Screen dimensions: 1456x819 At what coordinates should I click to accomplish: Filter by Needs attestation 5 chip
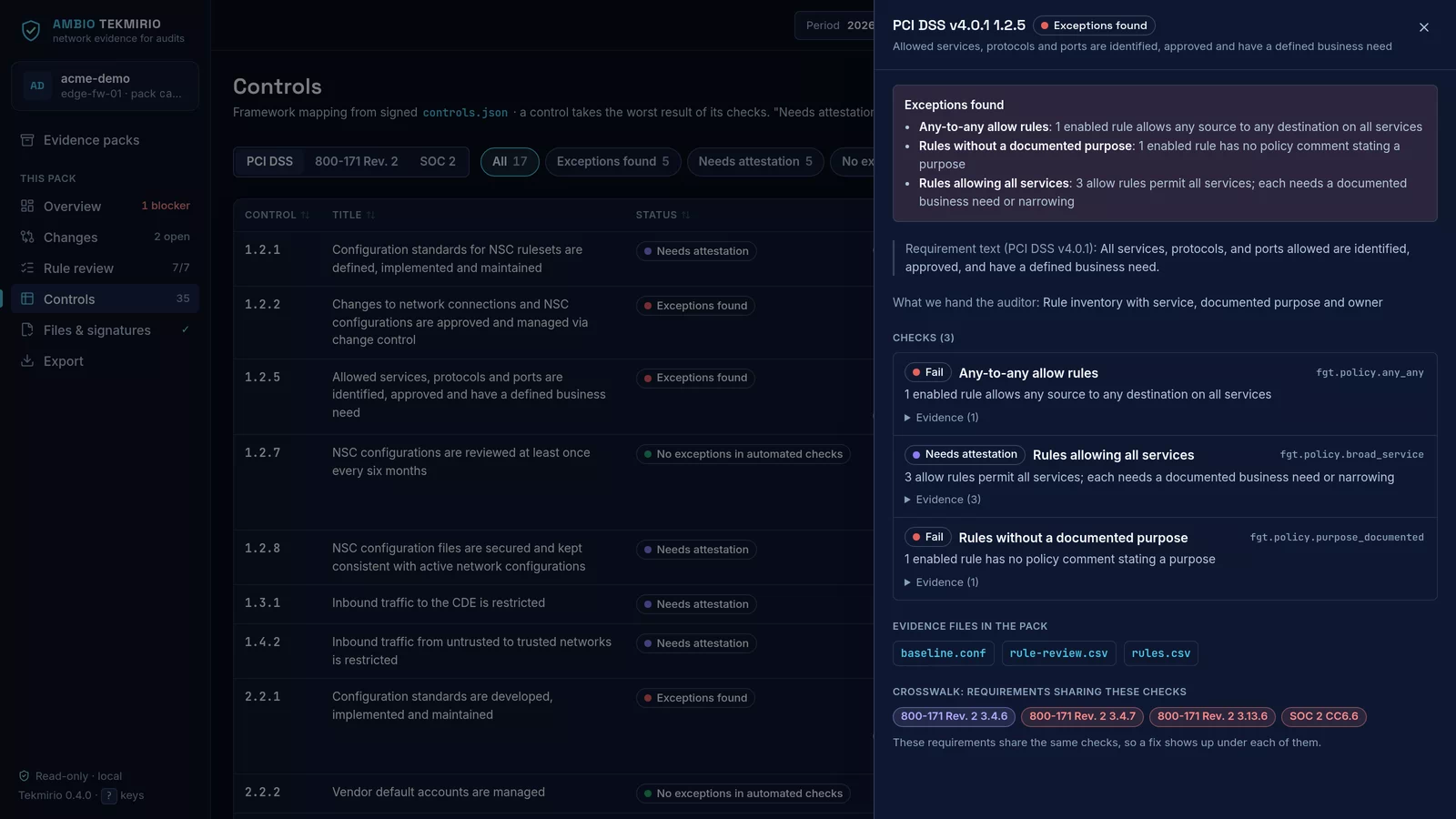[x=755, y=161]
